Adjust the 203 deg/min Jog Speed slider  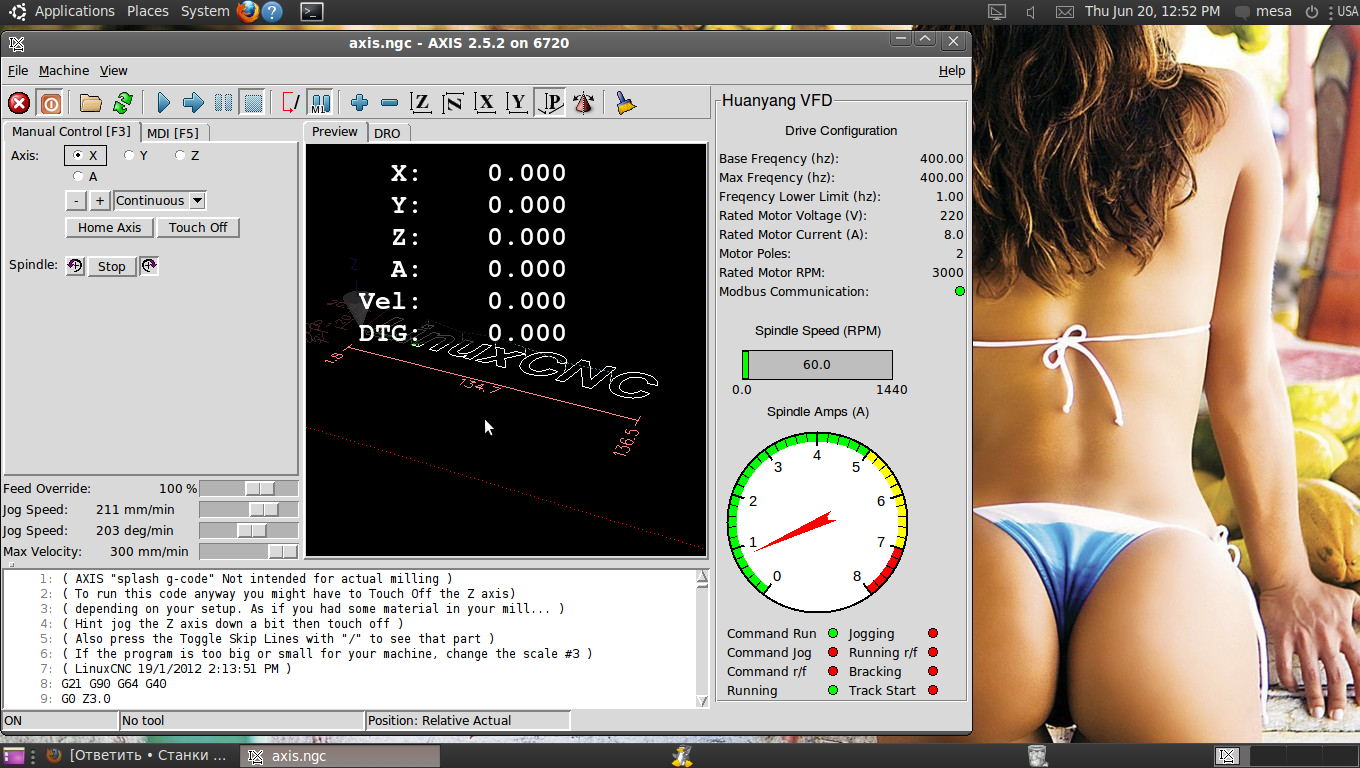click(249, 531)
